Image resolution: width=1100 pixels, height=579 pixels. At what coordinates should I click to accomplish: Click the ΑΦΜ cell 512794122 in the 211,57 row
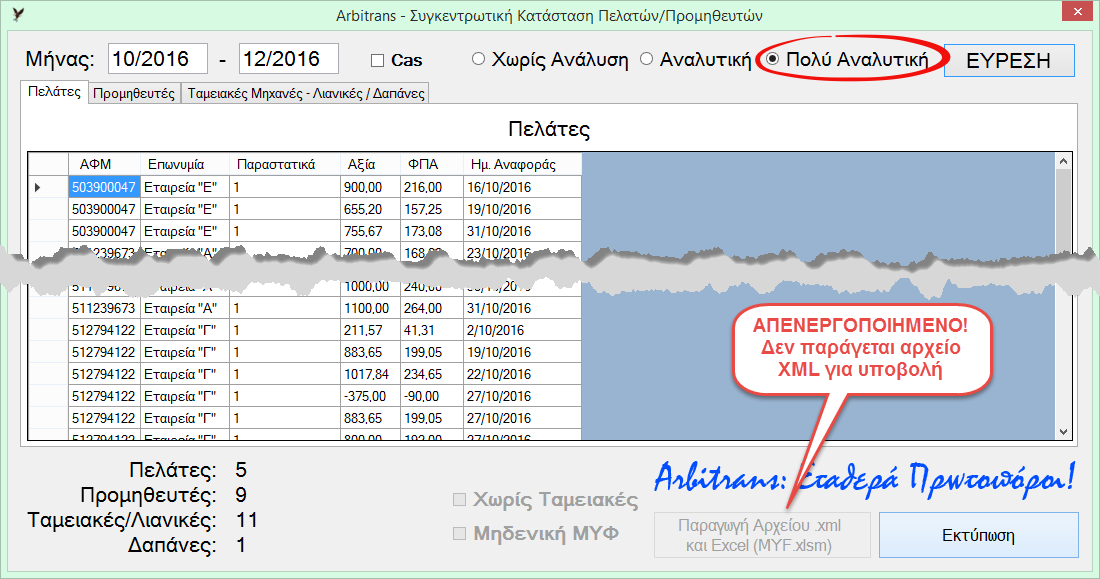tap(104, 330)
